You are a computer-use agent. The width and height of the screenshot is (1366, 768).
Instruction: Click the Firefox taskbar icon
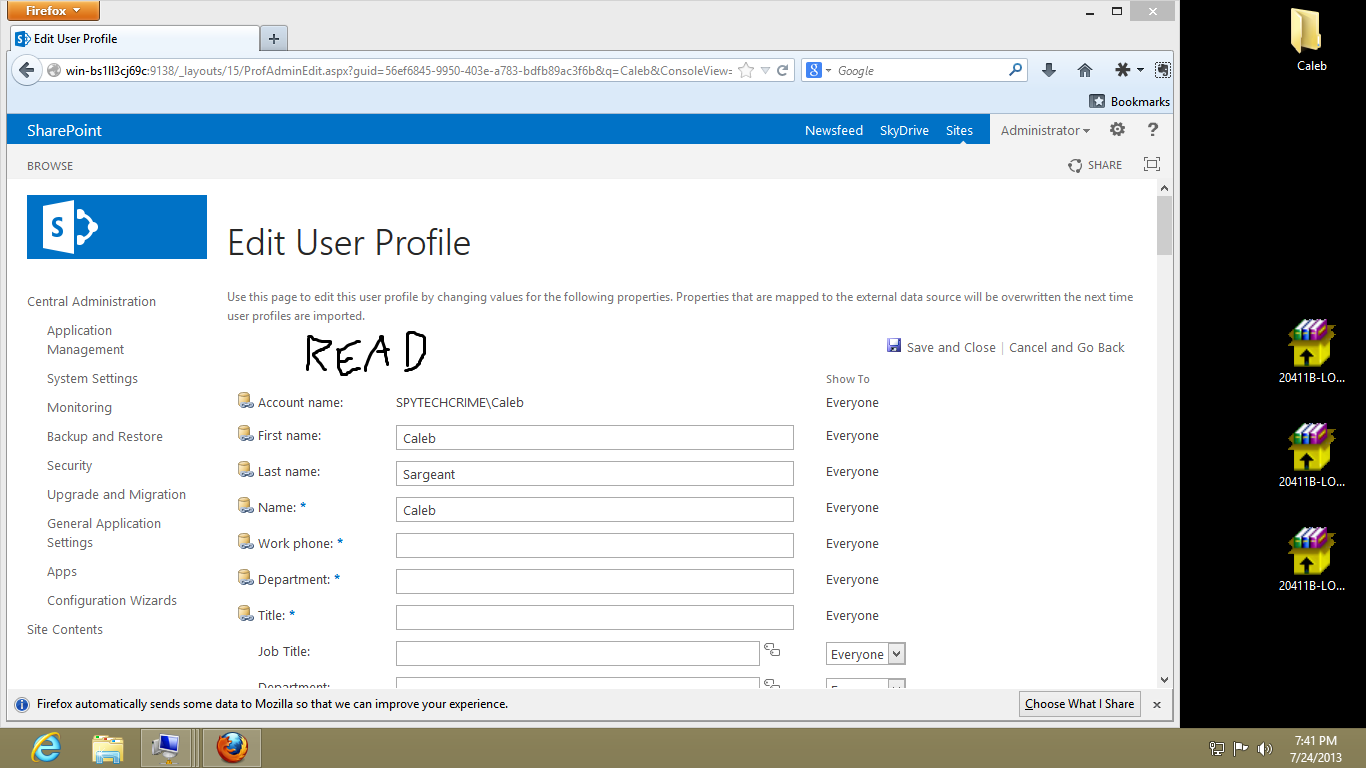click(x=232, y=747)
